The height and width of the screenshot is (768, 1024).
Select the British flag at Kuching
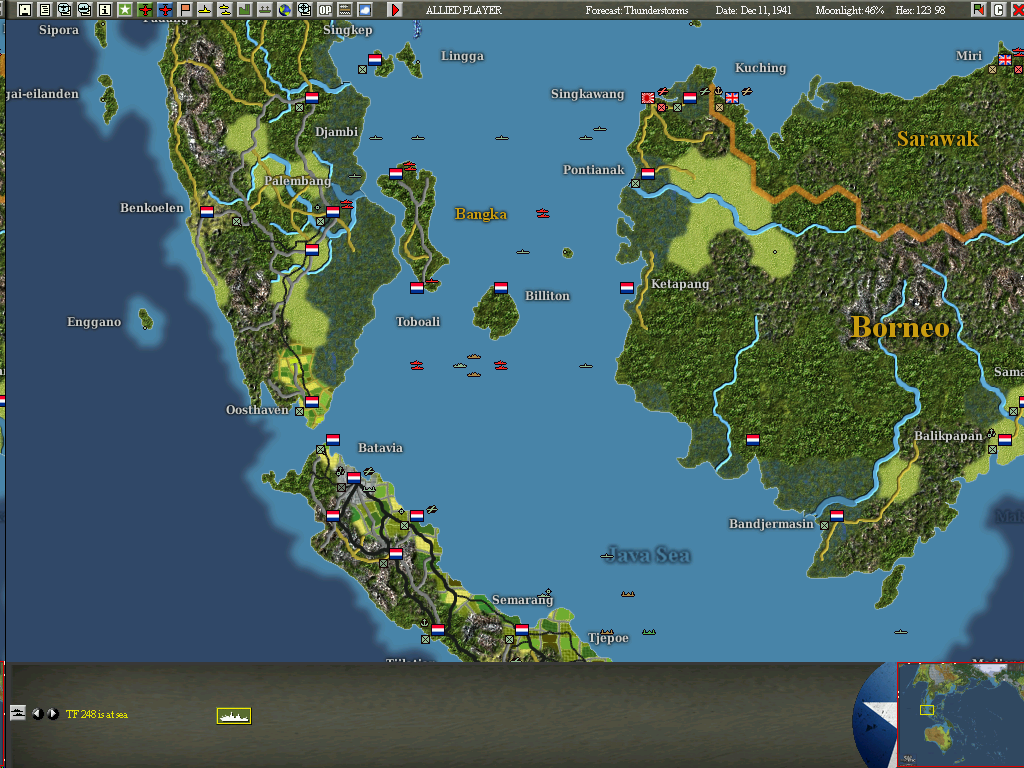pos(732,98)
